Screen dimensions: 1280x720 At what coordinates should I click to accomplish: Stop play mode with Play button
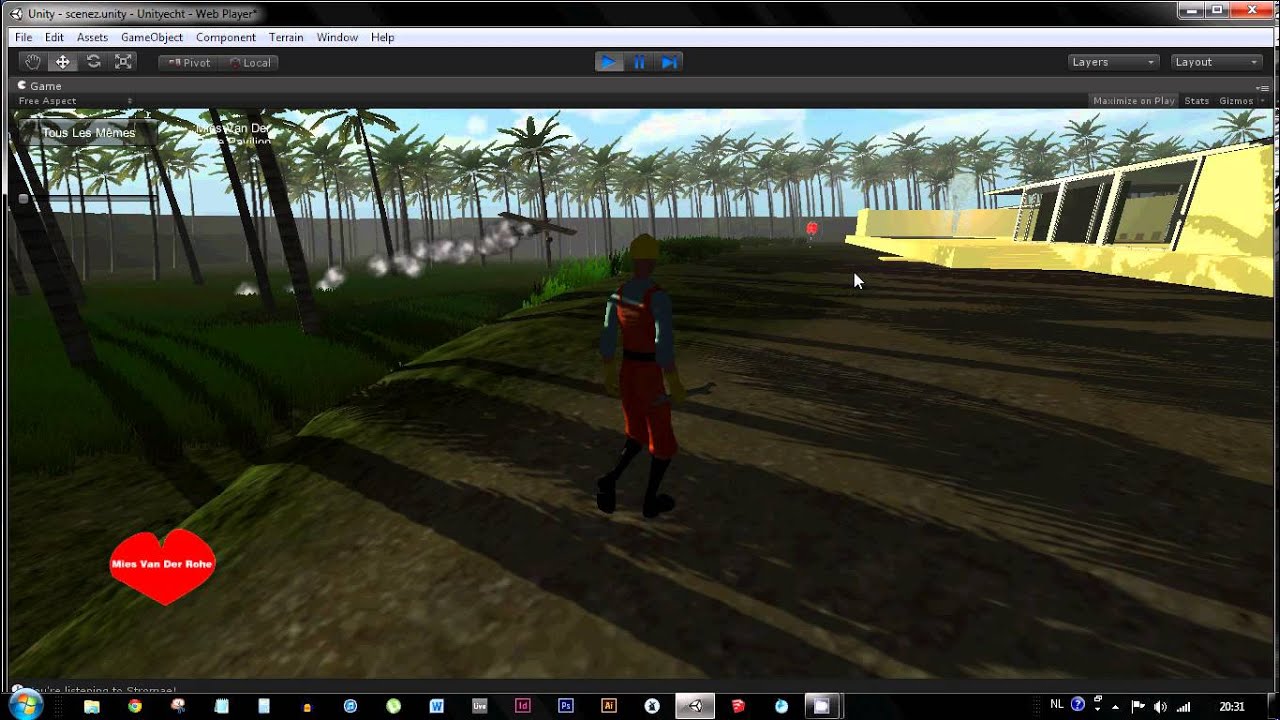pyautogui.click(x=608, y=62)
